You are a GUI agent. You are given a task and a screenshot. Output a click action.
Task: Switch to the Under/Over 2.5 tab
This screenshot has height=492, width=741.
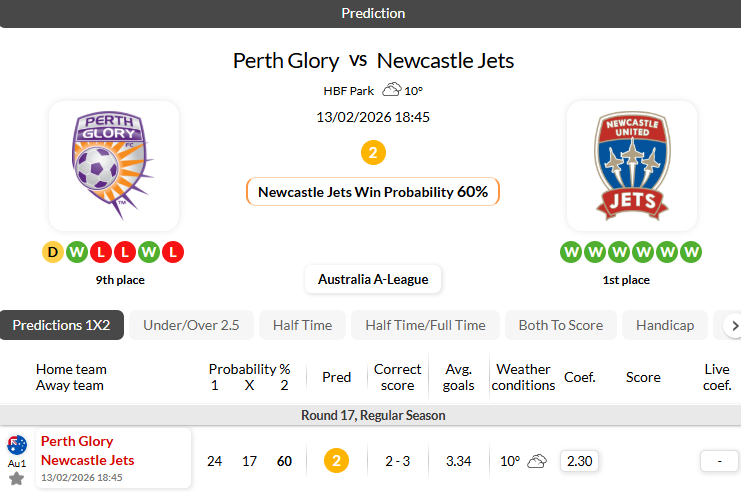[191, 325]
